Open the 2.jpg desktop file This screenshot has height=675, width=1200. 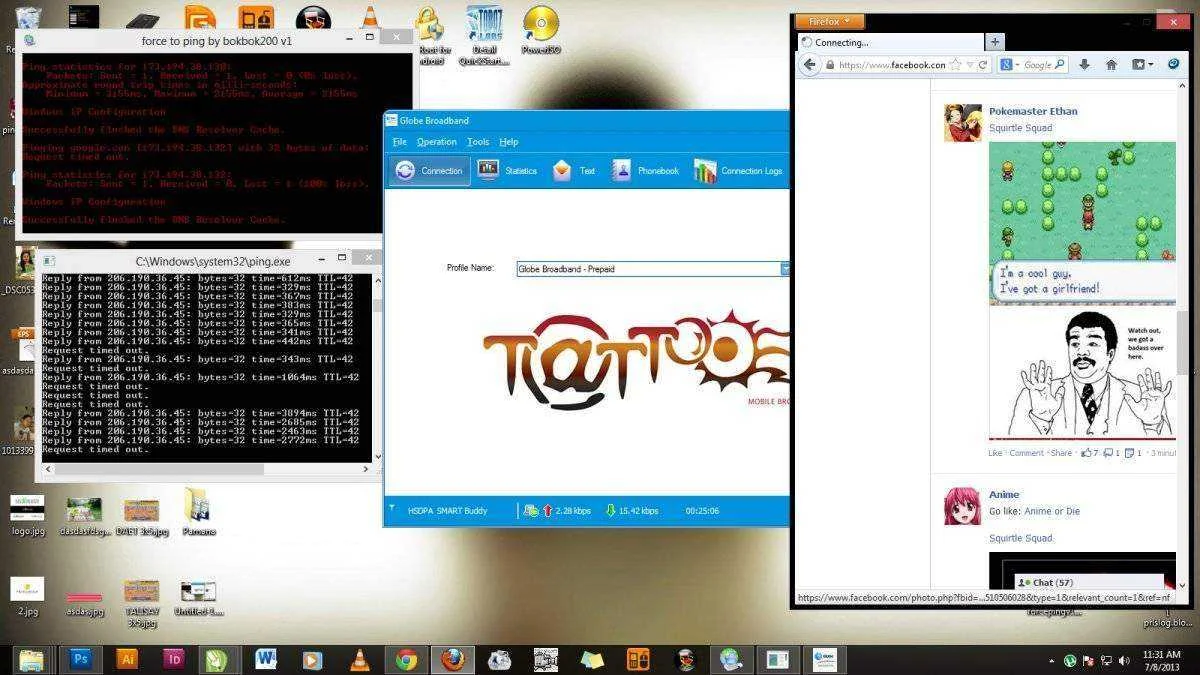(x=28, y=596)
